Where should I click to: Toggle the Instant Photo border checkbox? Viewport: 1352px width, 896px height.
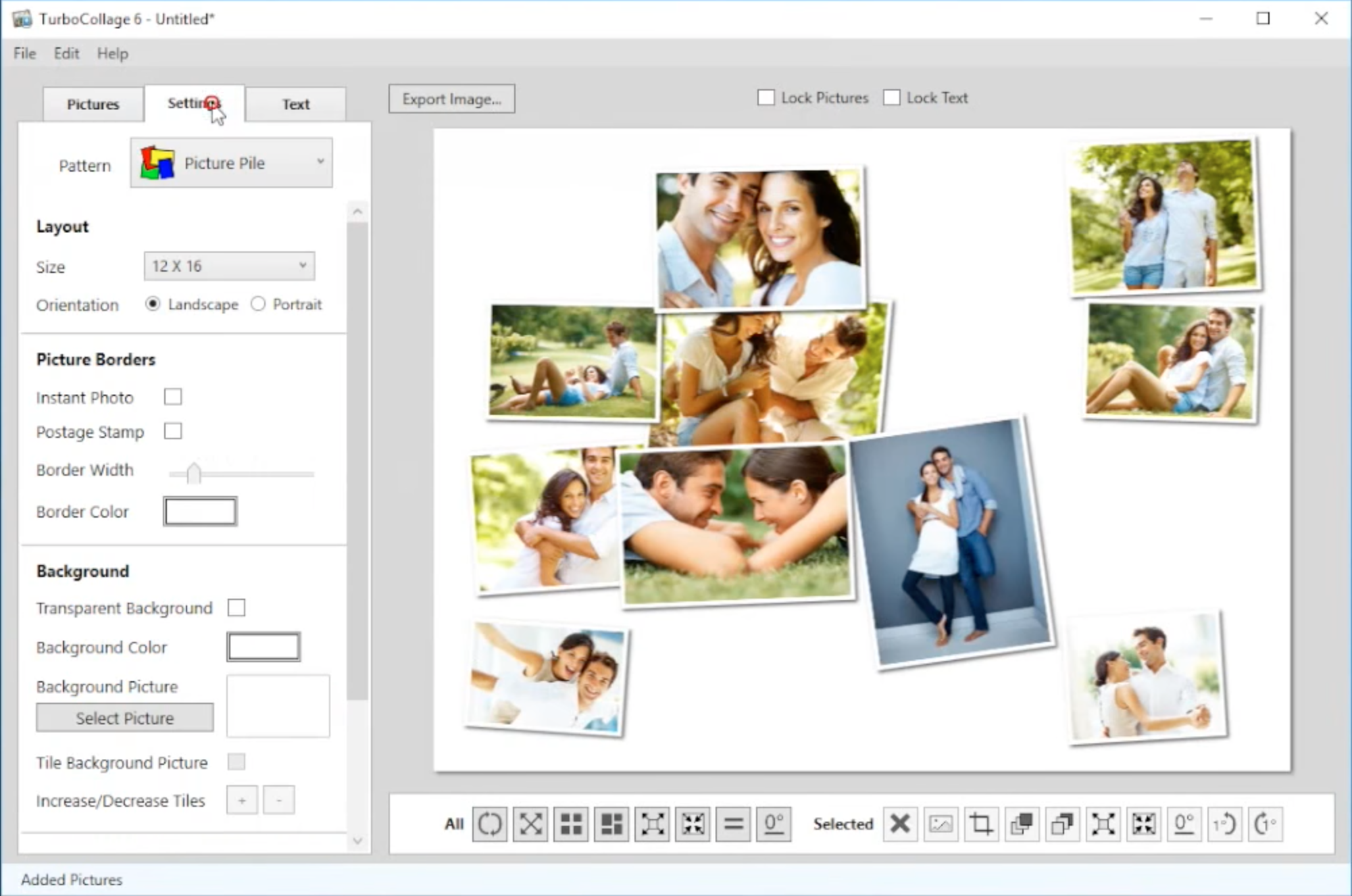pos(172,397)
